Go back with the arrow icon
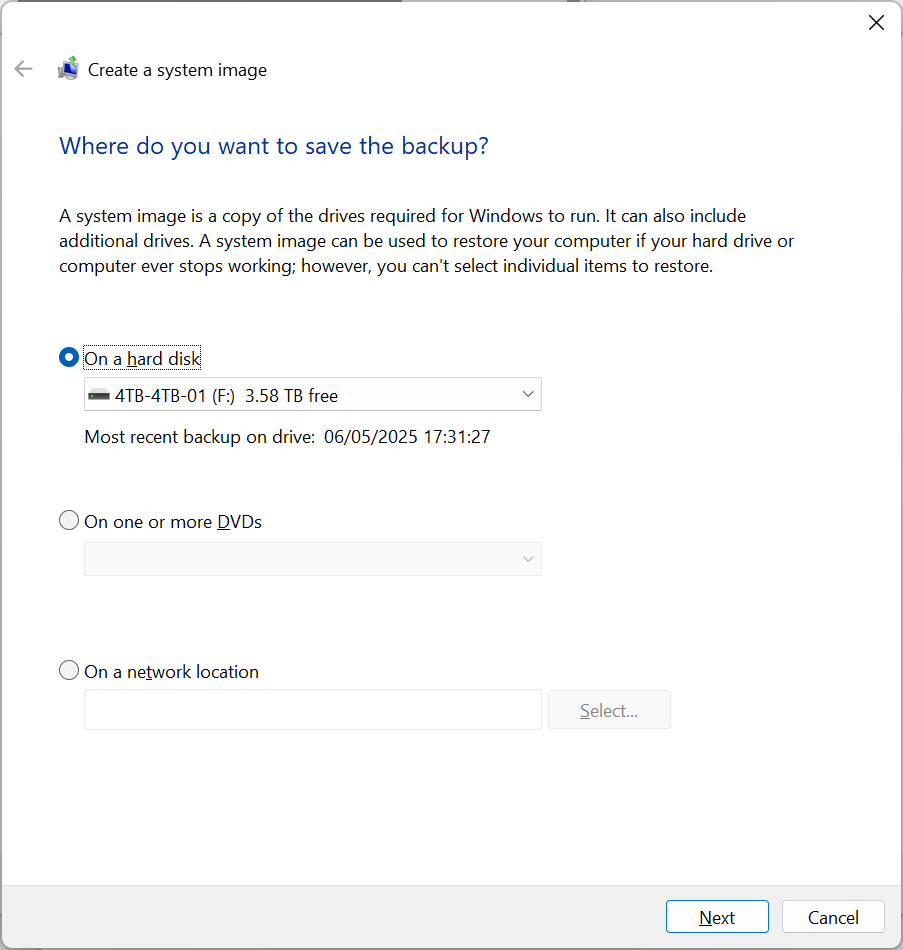The image size is (903, 950). coord(24,69)
